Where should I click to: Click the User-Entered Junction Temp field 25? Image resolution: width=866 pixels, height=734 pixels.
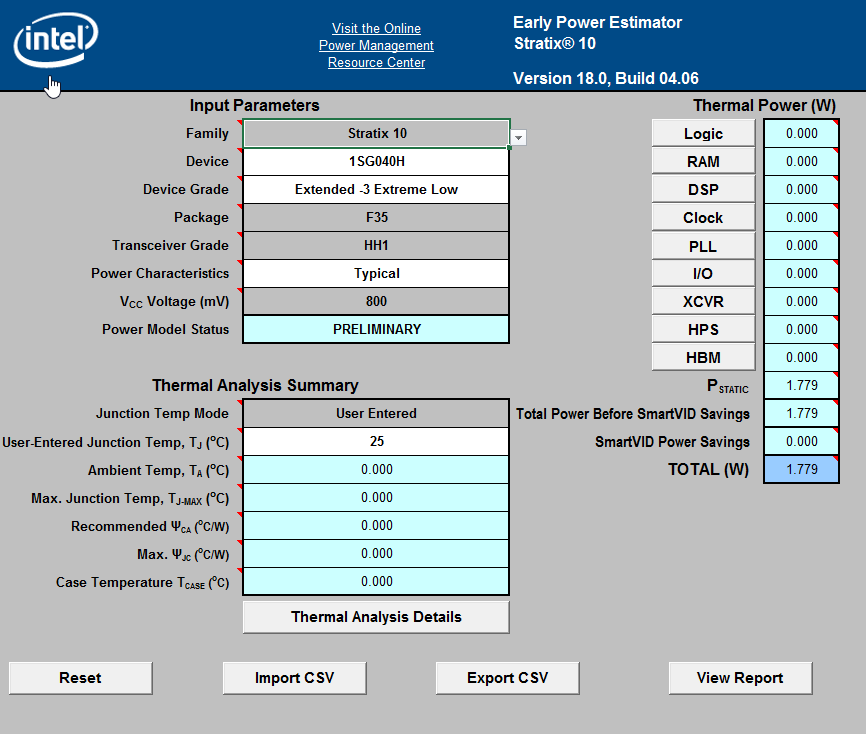point(376,441)
